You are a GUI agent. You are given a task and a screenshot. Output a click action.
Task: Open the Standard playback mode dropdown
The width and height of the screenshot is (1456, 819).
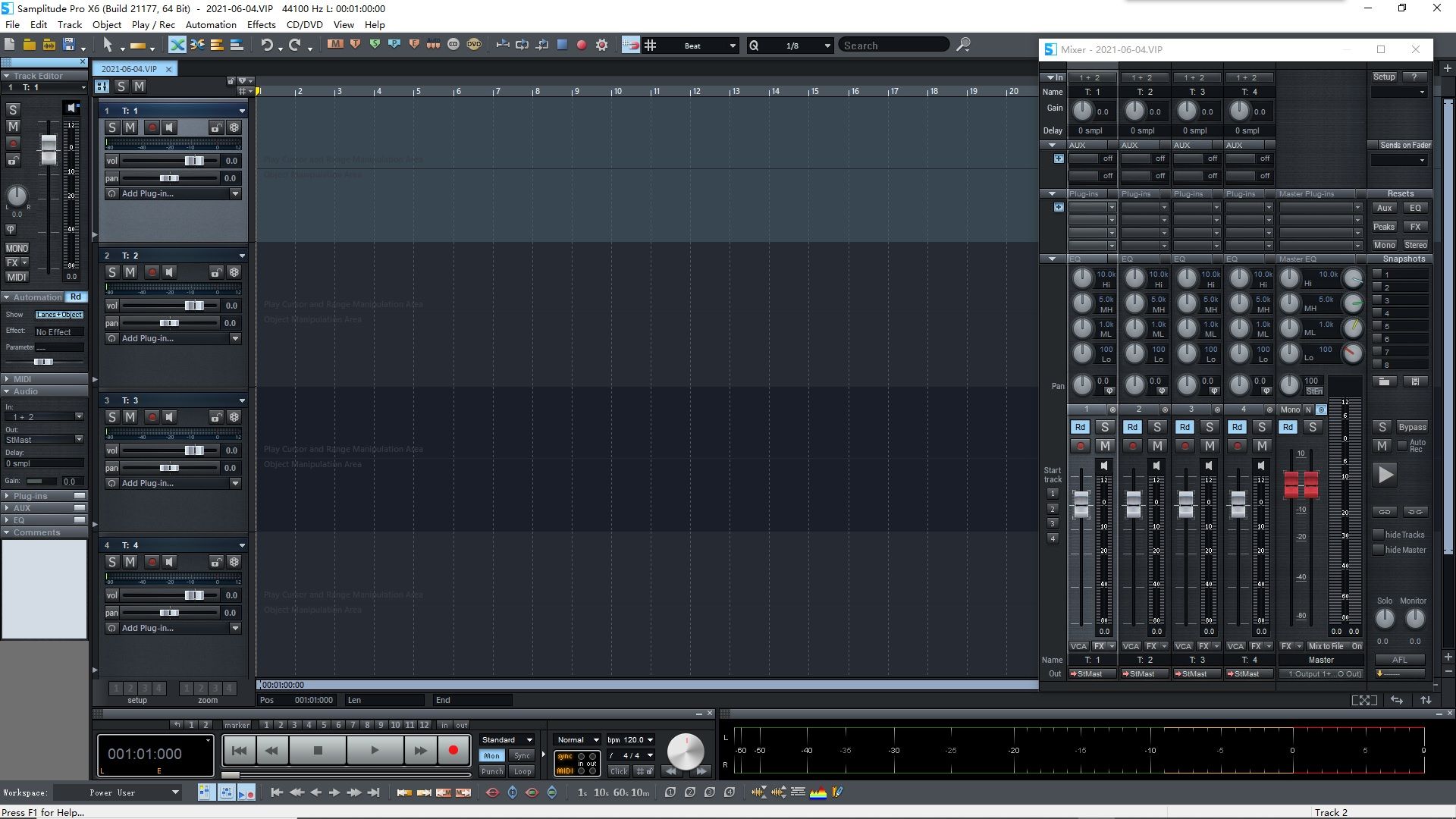point(507,740)
